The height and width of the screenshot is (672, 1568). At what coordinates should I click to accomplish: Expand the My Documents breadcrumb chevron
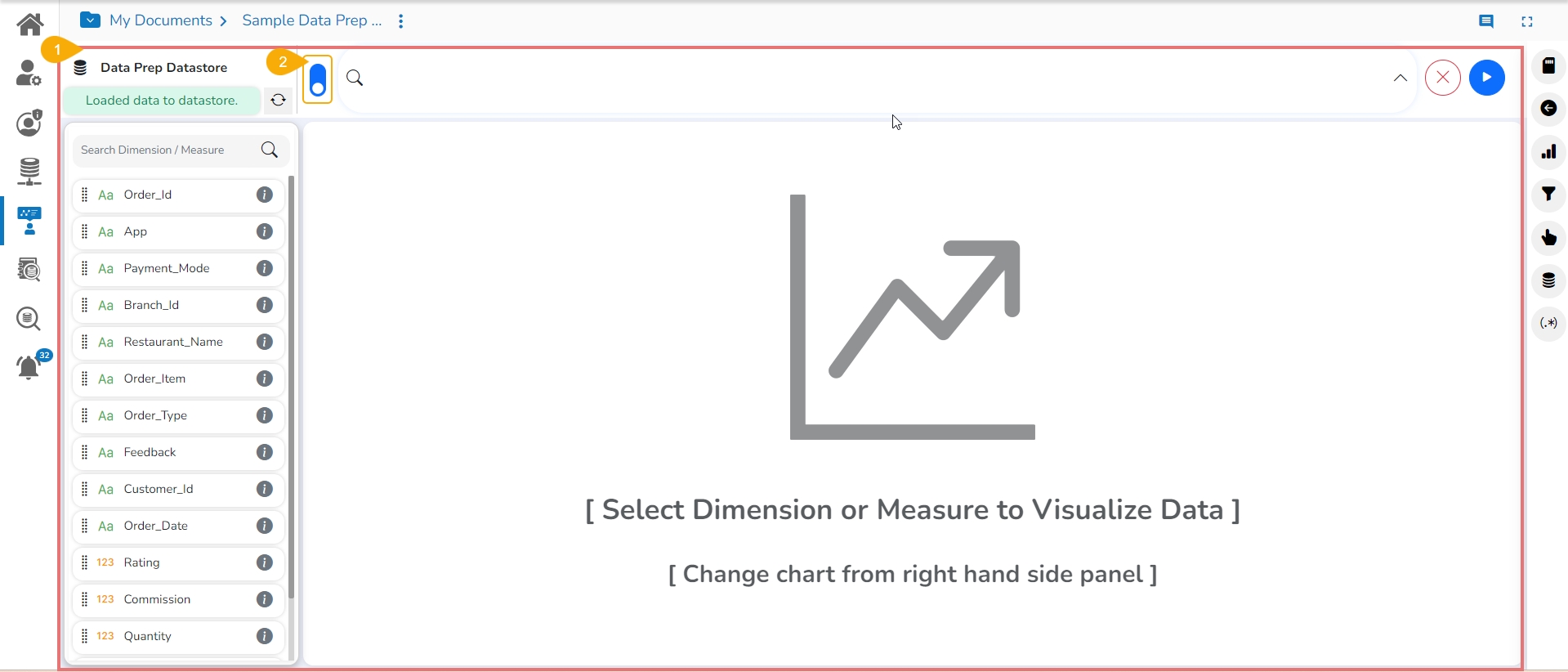tap(223, 21)
